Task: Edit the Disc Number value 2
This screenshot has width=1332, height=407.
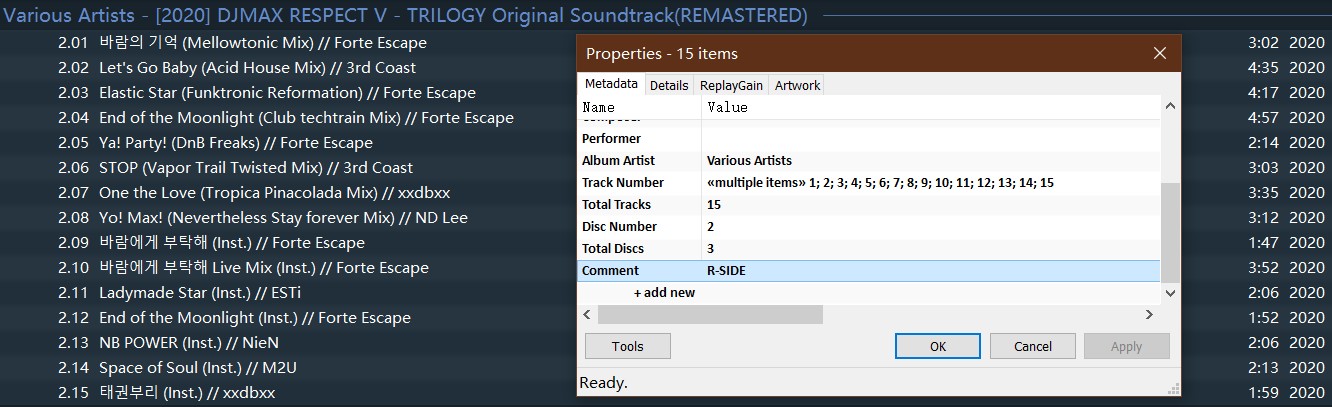Action: click(710, 226)
